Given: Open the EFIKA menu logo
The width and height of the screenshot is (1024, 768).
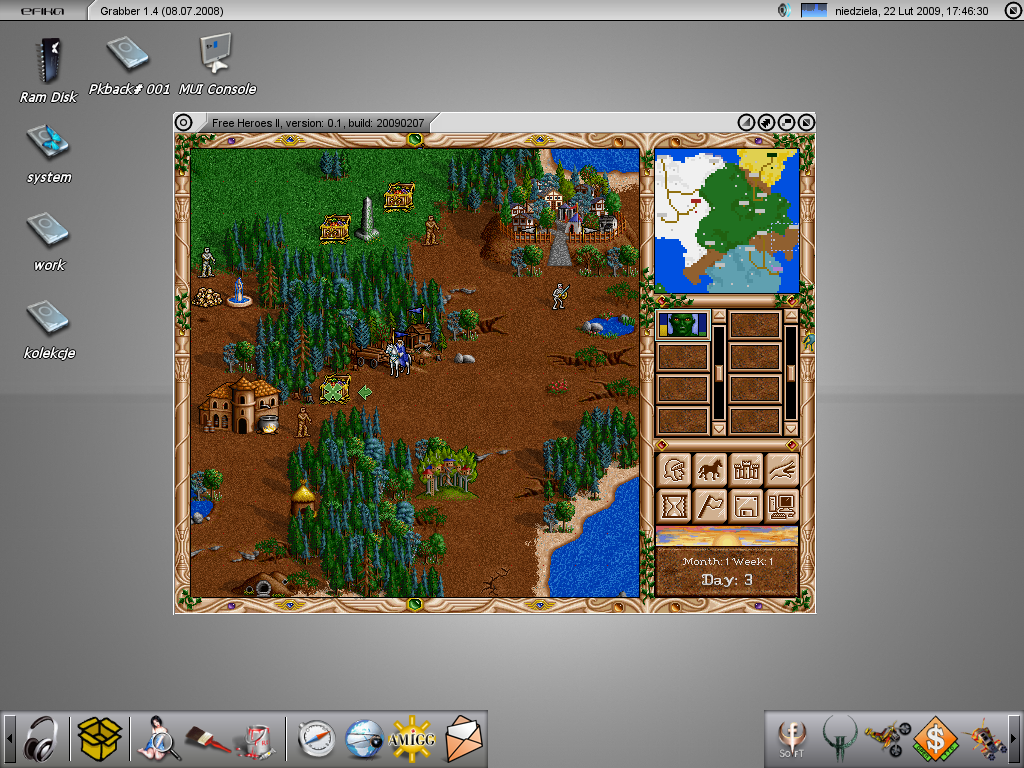Looking at the screenshot, I should pyautogui.click(x=42, y=11).
